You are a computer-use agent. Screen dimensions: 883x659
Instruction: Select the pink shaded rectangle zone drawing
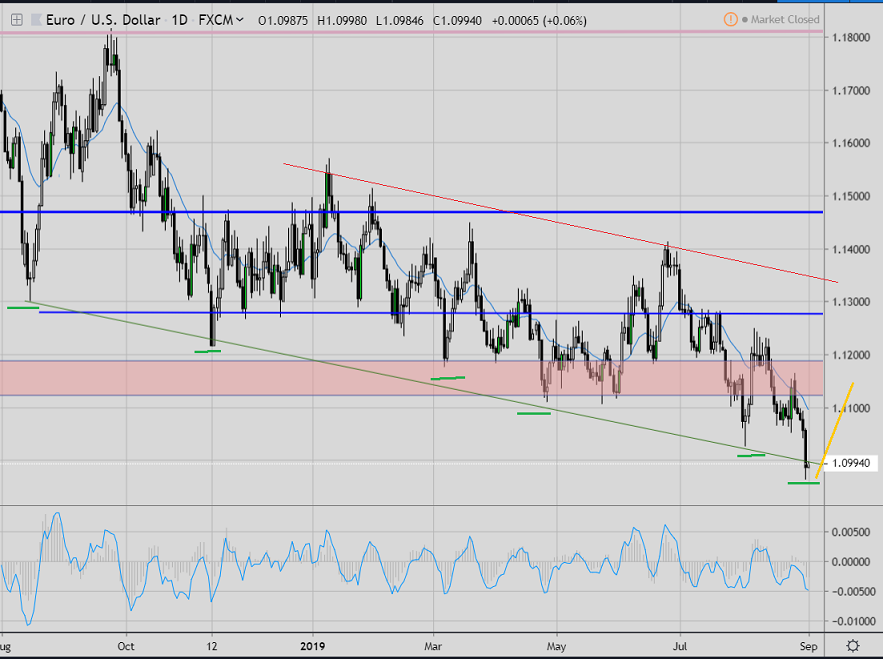tap(411, 378)
